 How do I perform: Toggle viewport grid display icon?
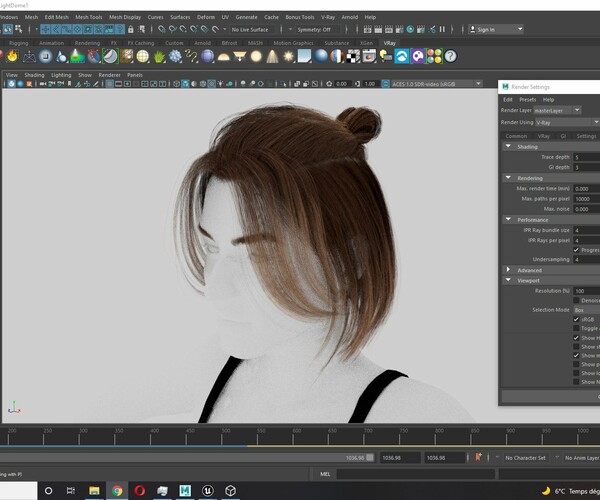click(109, 84)
